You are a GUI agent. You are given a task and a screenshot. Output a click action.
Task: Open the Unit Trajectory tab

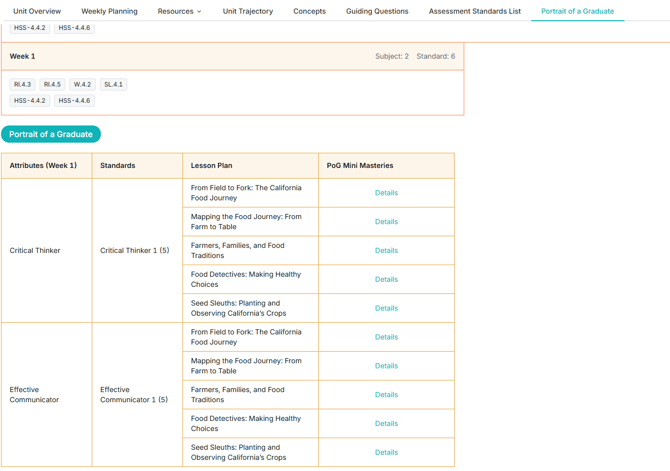tap(247, 11)
